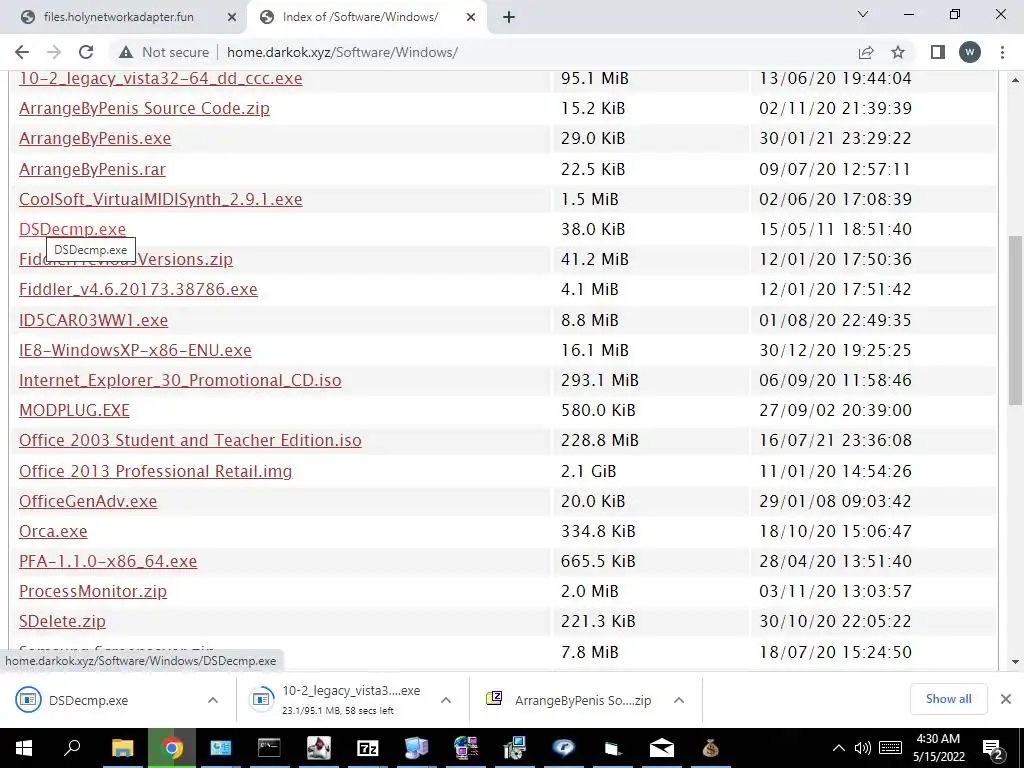Click the Chrome taskbar icon

(172, 748)
